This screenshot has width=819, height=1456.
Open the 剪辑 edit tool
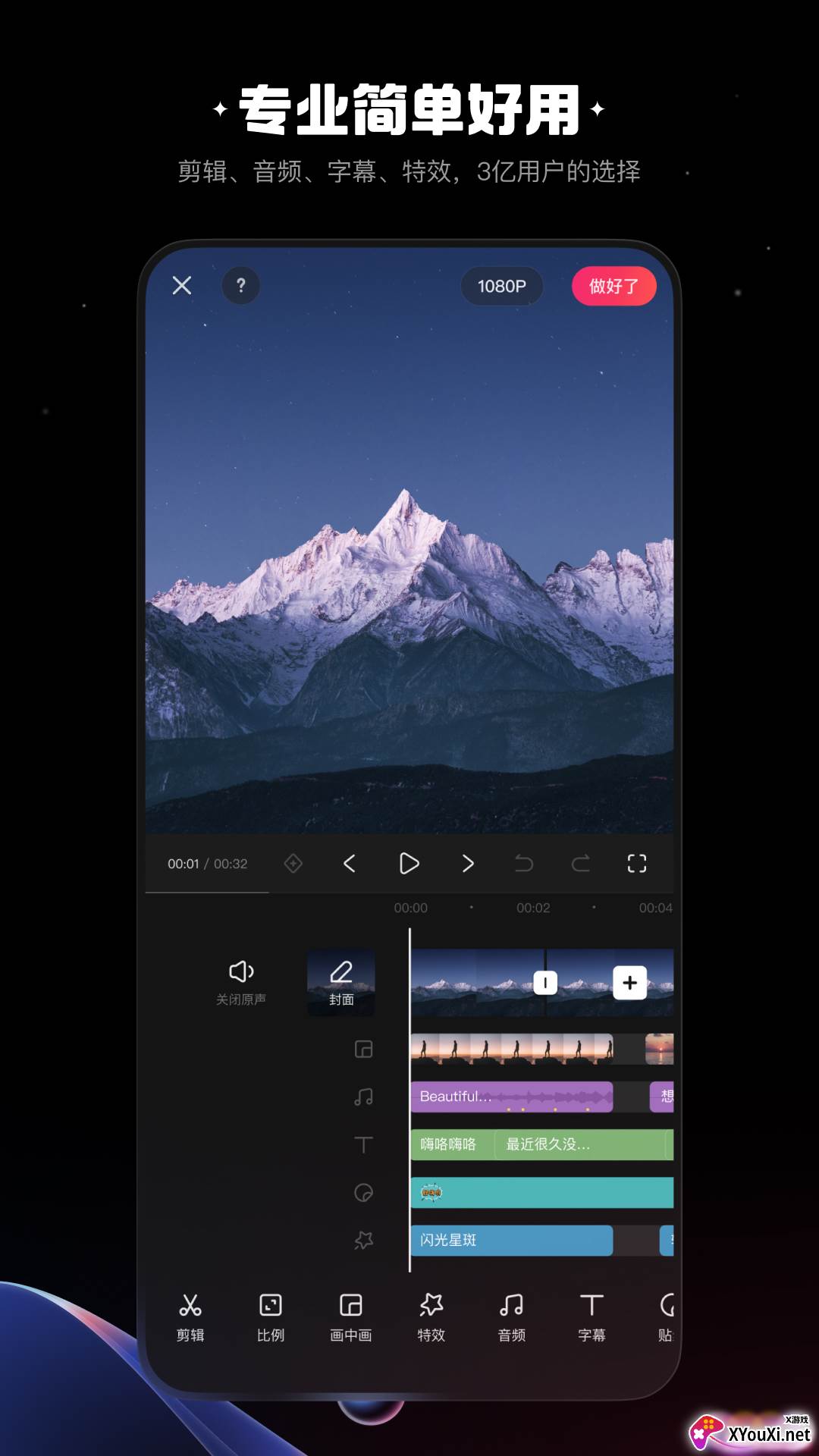pyautogui.click(x=190, y=1318)
